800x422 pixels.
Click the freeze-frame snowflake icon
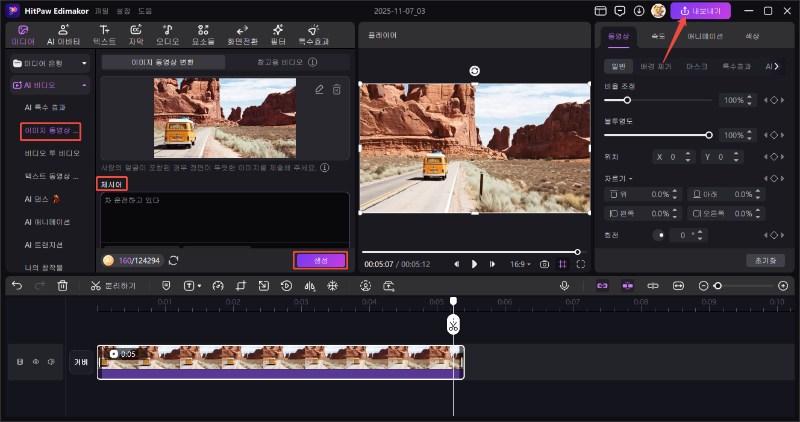(x=332, y=286)
